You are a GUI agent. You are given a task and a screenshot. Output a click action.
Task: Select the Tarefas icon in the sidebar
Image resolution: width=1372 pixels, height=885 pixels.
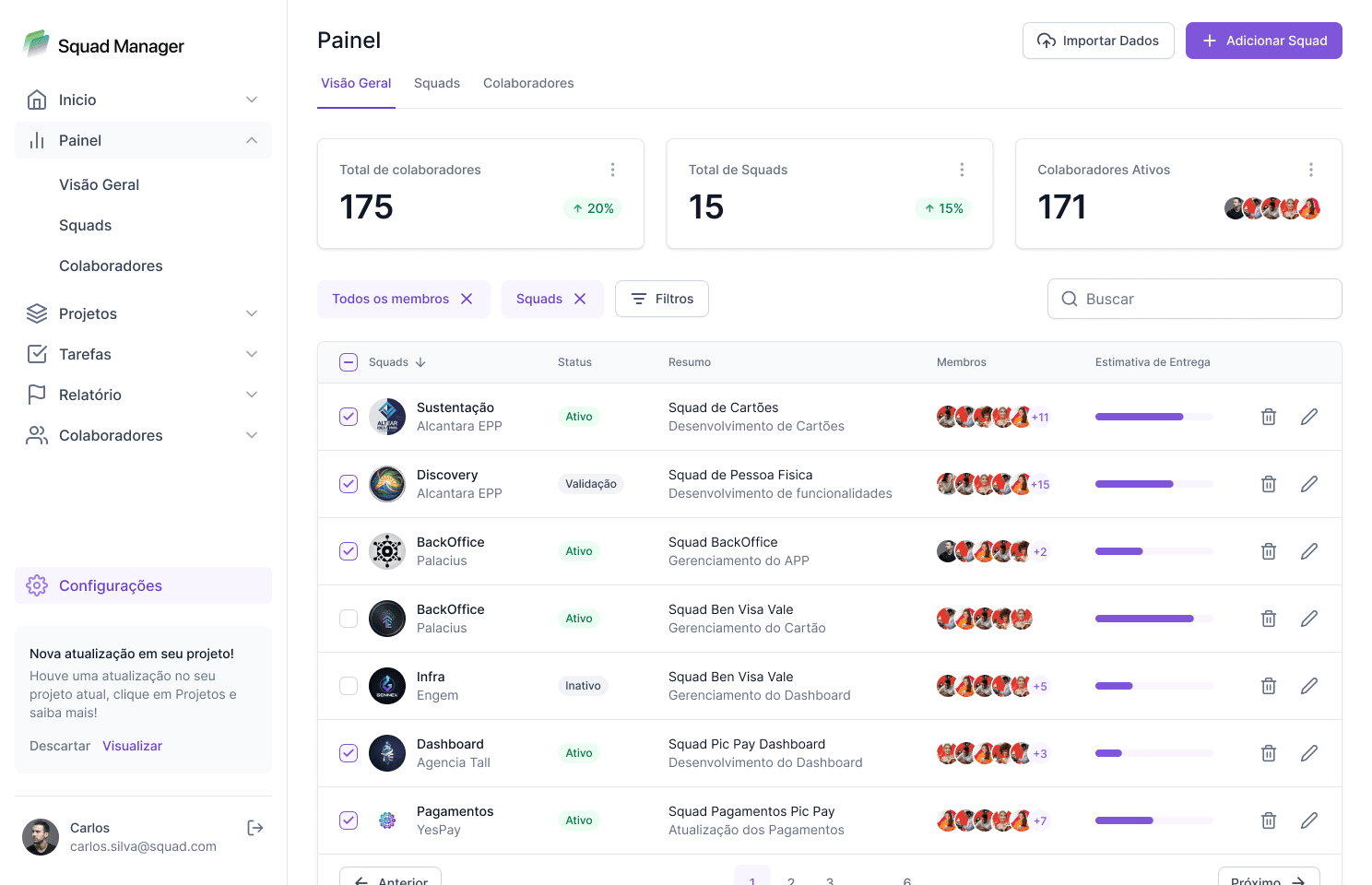(37, 354)
